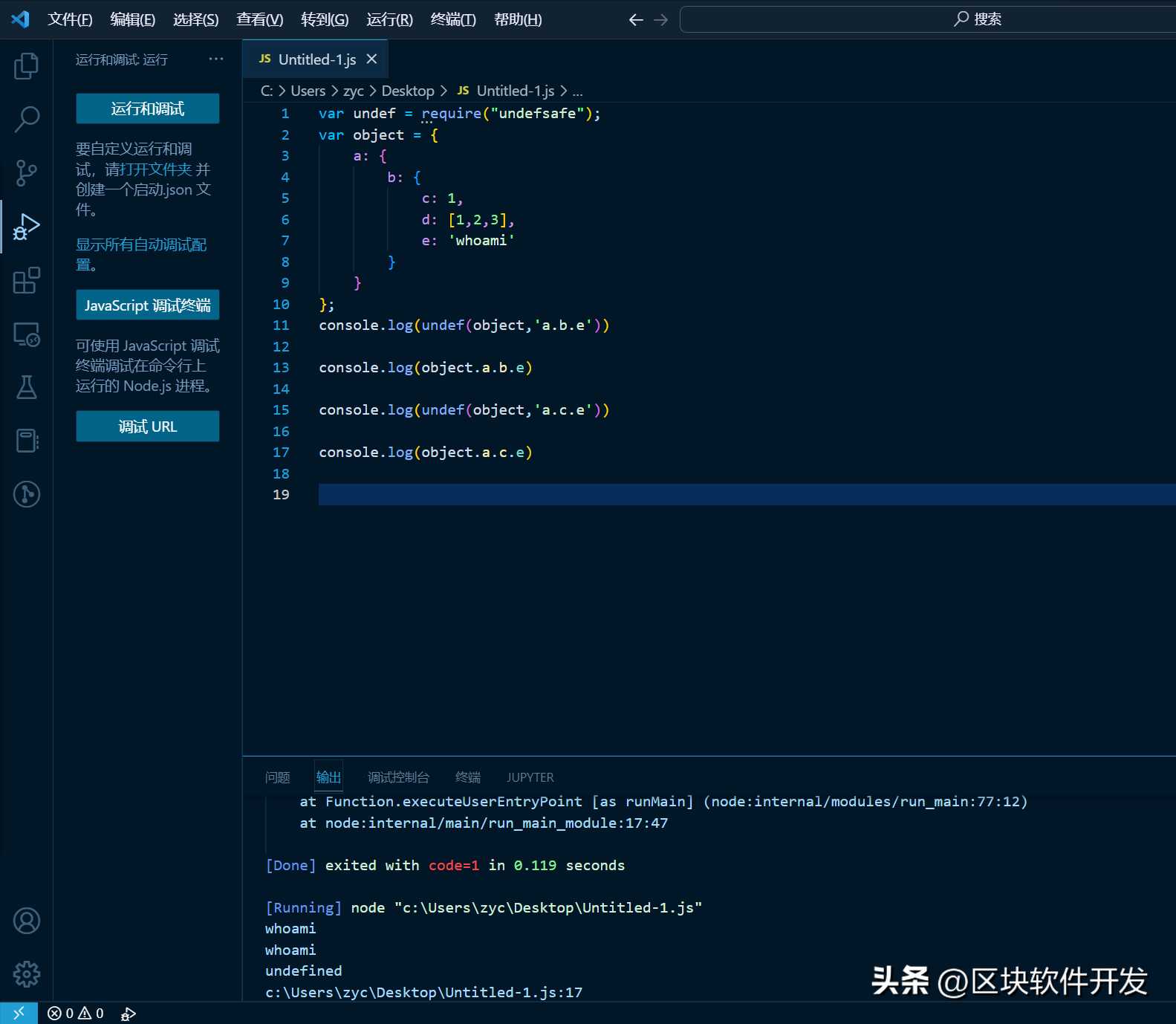Image resolution: width=1176 pixels, height=1024 pixels.
Task: Click the output path Untitled-1.js:17
Action: tap(424, 993)
